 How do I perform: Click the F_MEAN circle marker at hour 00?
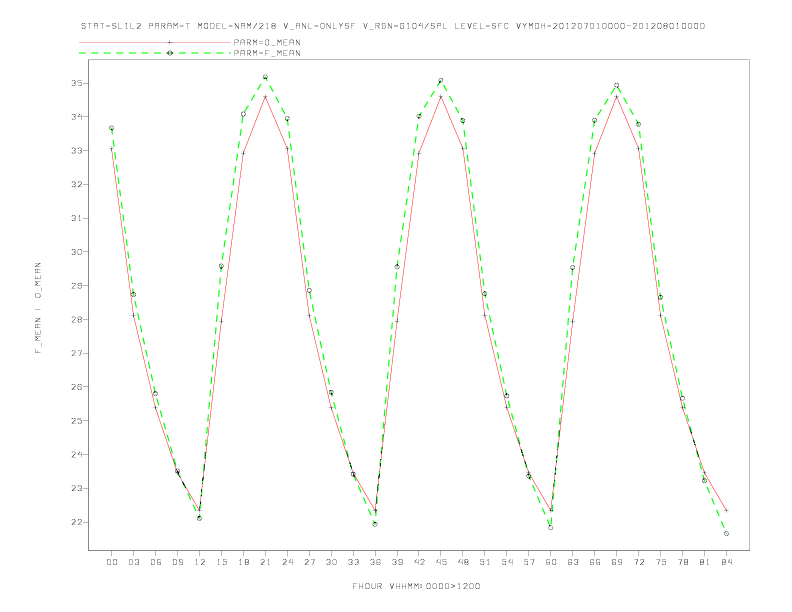tap(112, 128)
